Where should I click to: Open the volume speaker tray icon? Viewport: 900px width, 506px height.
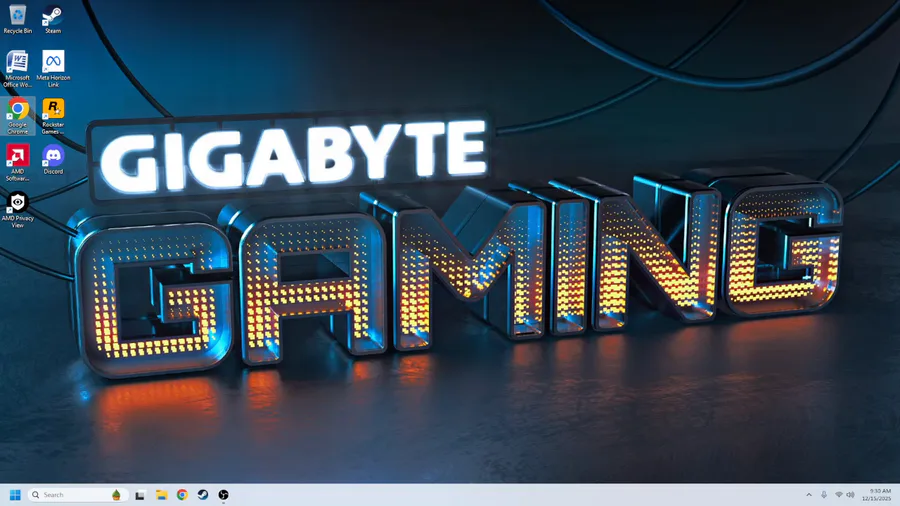pos(850,495)
